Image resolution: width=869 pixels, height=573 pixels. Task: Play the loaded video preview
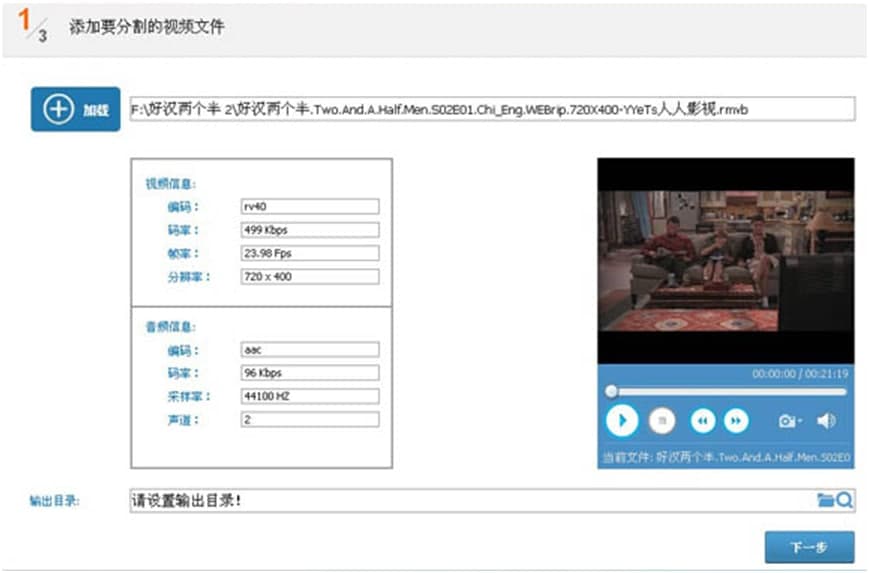[x=621, y=421]
